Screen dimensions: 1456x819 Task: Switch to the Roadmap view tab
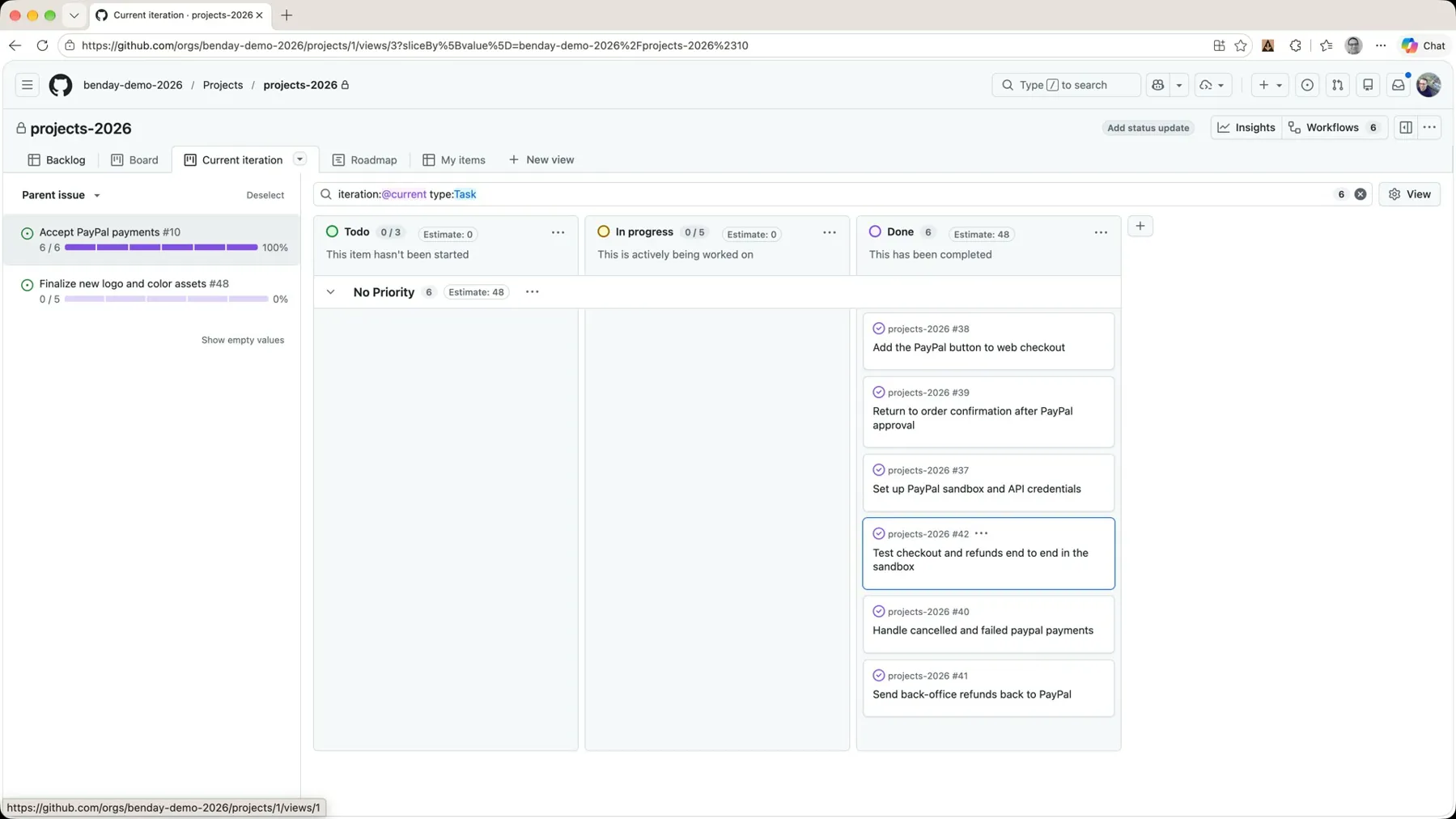click(x=365, y=160)
